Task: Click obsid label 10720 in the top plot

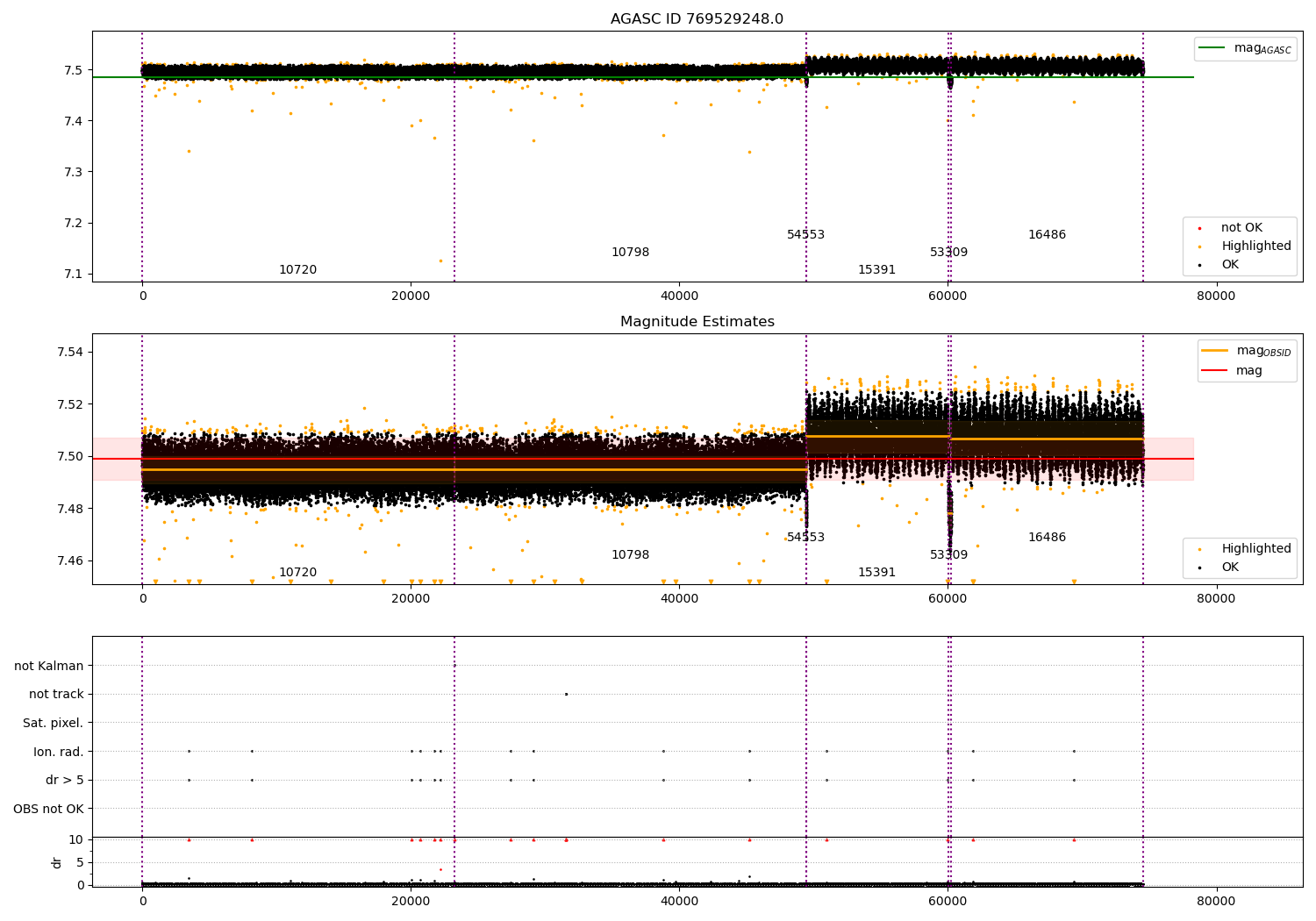Action: 297,270
